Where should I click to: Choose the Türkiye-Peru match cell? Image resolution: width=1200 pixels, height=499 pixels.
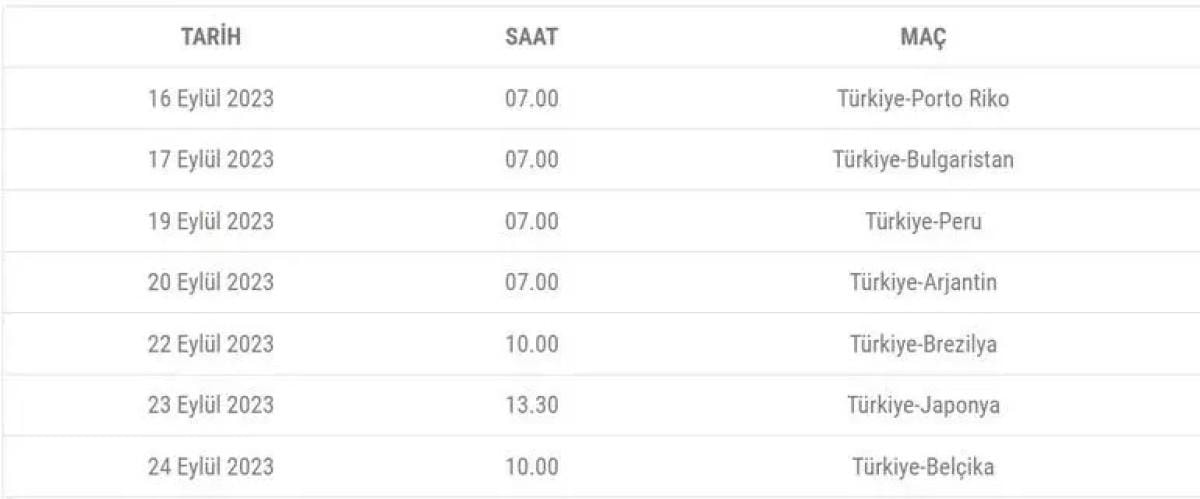[923, 221]
